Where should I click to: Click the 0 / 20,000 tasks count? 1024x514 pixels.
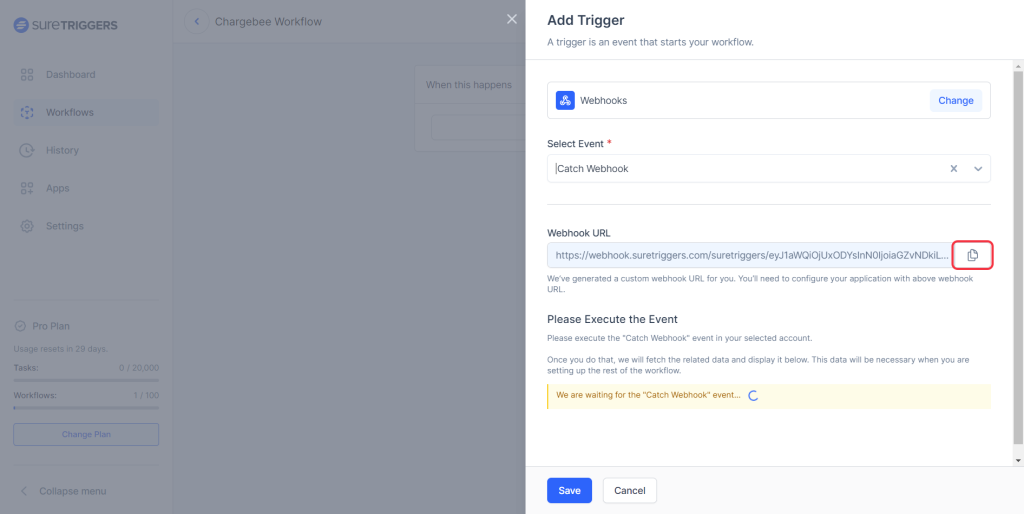139,368
